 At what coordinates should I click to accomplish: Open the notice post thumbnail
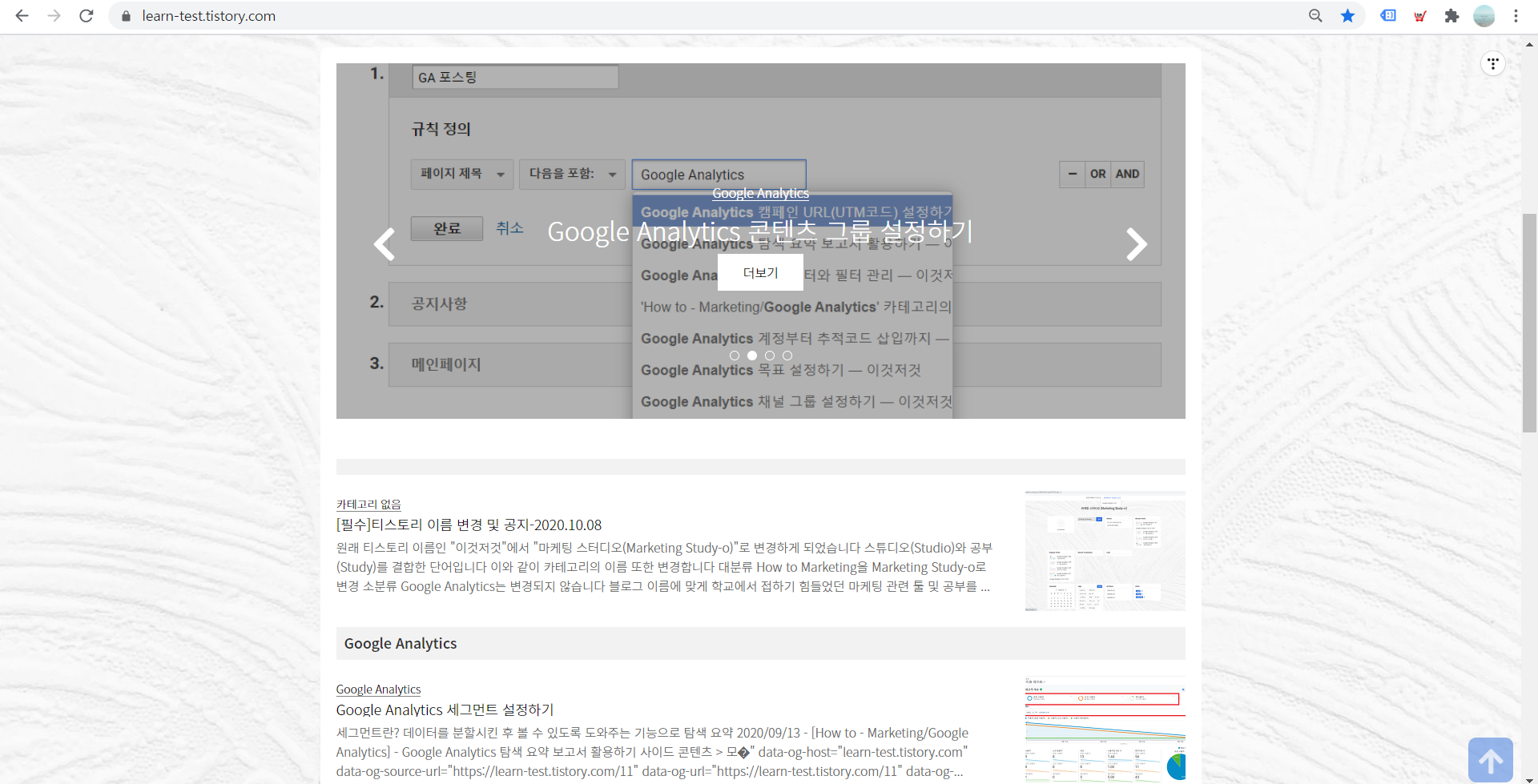point(1105,551)
